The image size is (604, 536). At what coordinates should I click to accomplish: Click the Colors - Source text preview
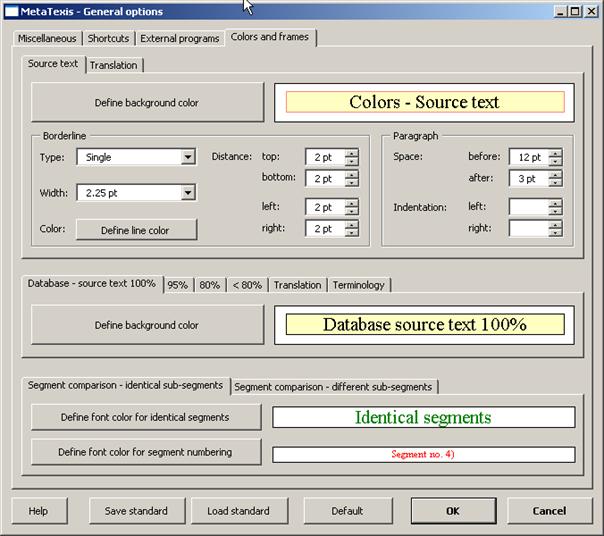pyautogui.click(x=424, y=102)
